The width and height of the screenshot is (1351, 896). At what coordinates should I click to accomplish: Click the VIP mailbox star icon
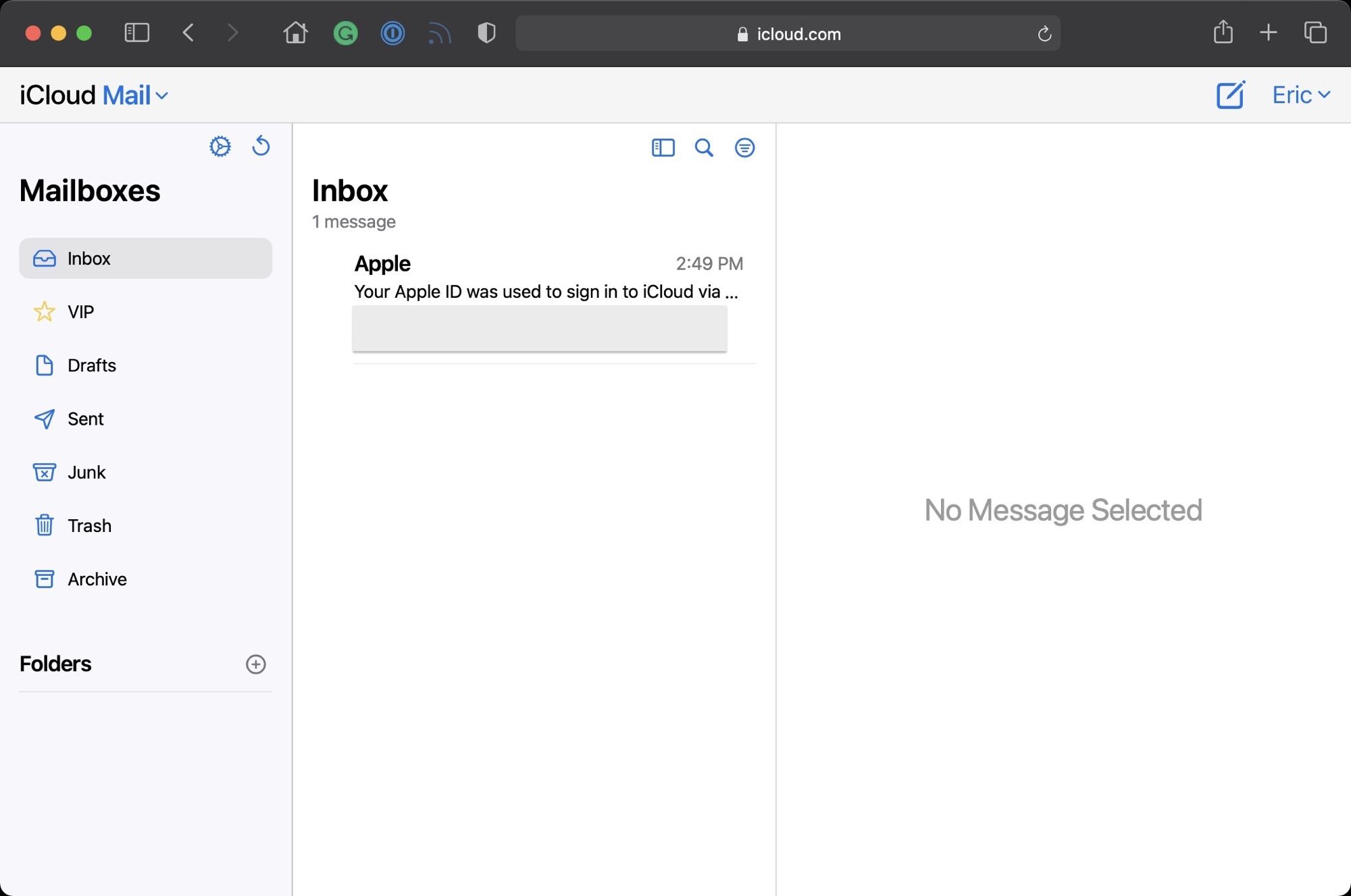[44, 311]
